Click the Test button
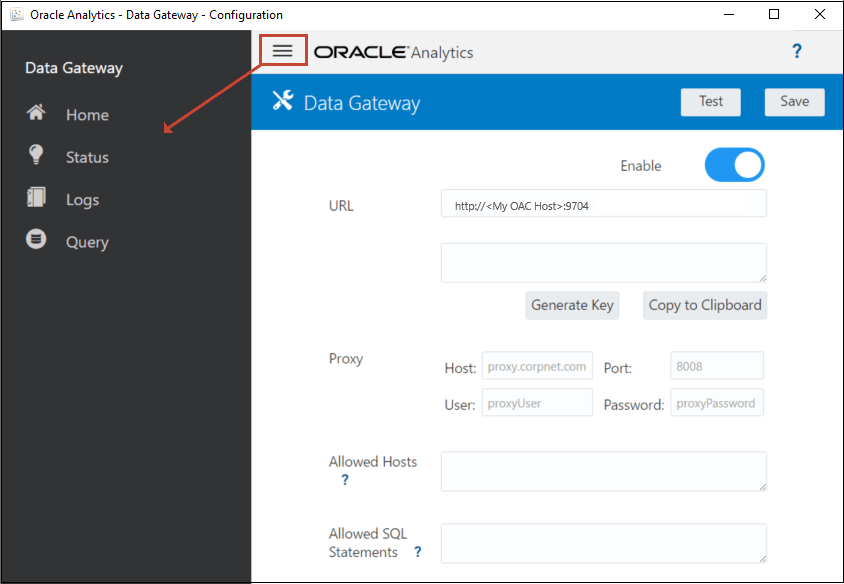Image resolution: width=844 pixels, height=584 pixels. 710,101
